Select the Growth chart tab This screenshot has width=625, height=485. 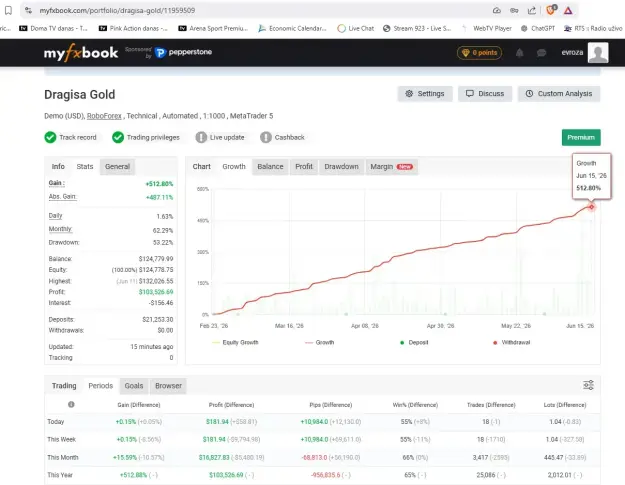234,167
